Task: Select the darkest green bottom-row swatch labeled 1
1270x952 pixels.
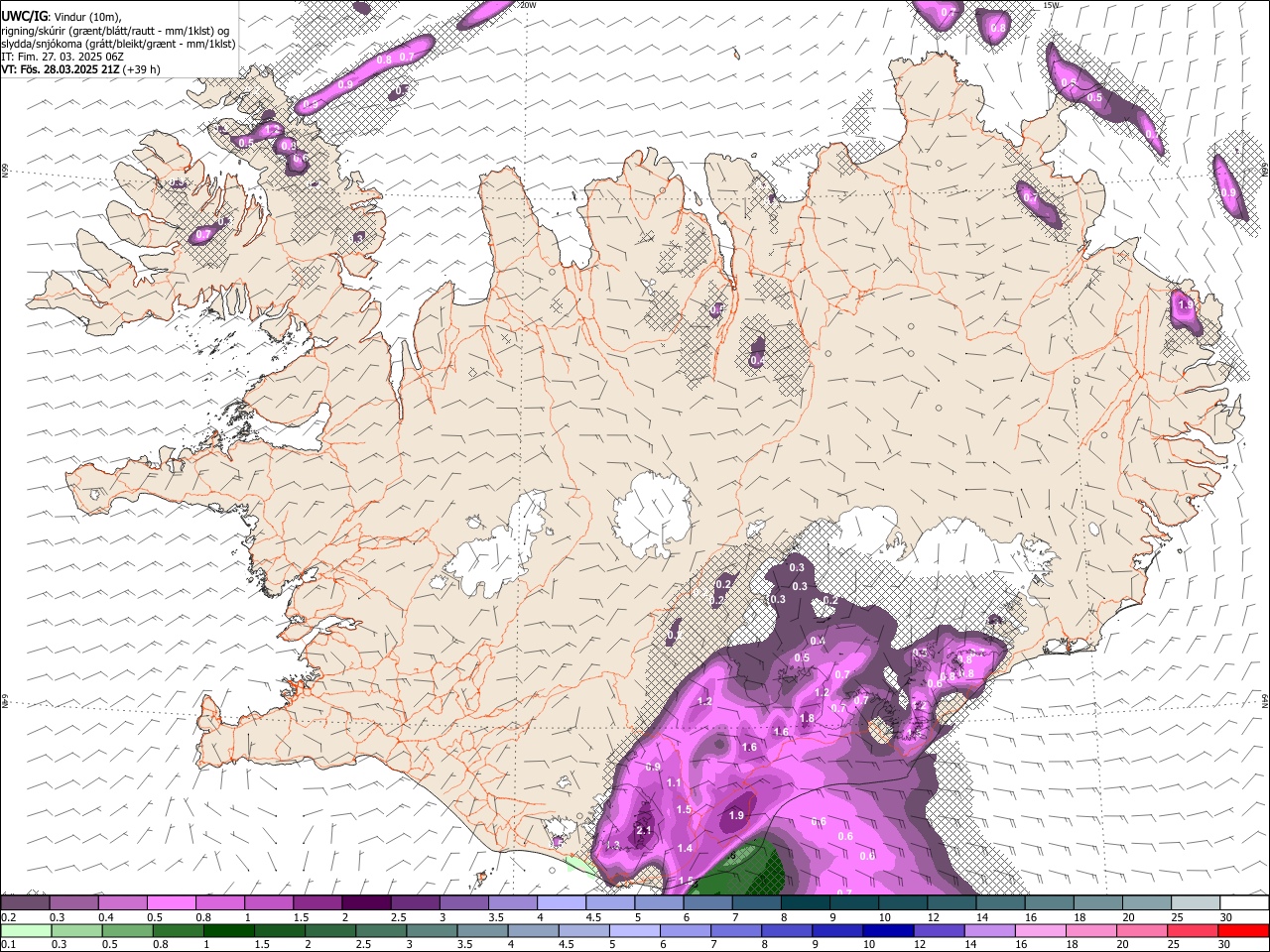Action: 228,930
